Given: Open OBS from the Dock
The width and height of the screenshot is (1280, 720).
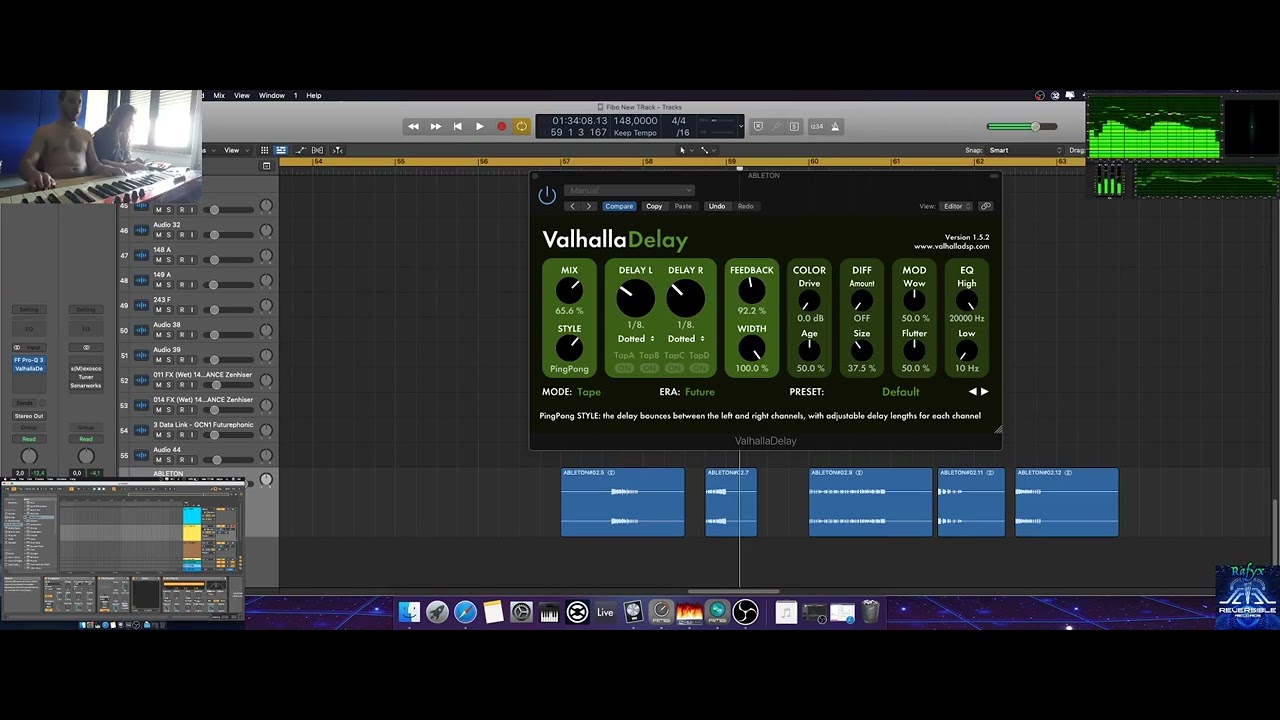Looking at the screenshot, I should 745,612.
